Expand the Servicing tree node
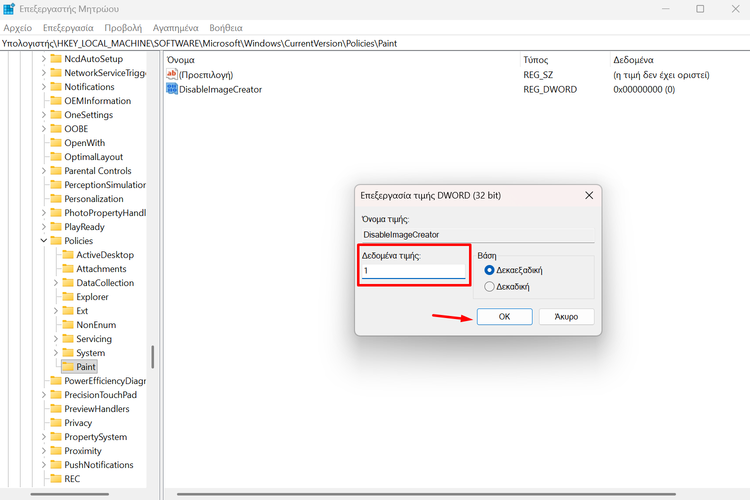Viewport: 750px width, 500px height. pos(55,339)
